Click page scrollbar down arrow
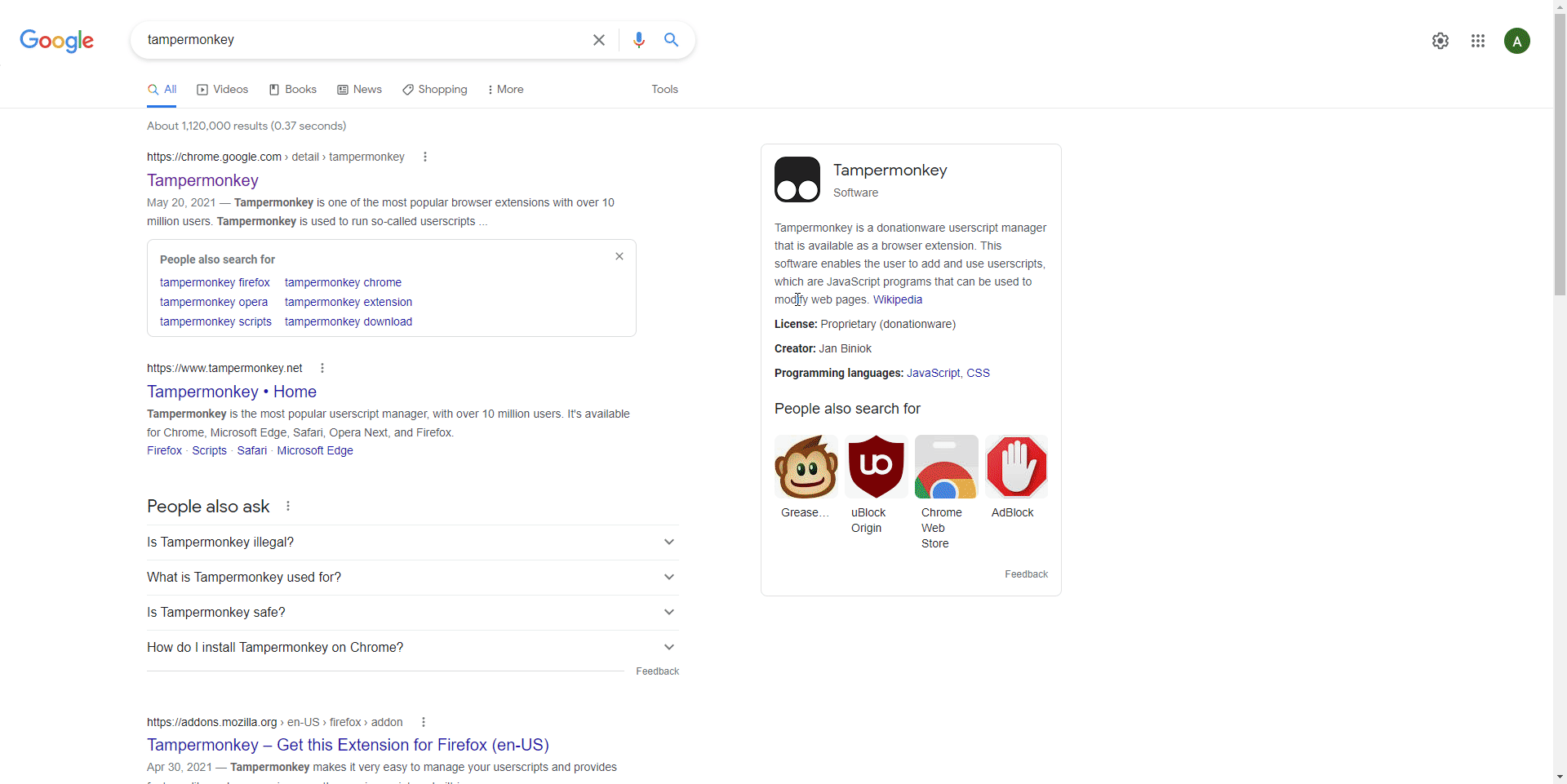Viewport: 1567px width, 784px height. (1560, 777)
